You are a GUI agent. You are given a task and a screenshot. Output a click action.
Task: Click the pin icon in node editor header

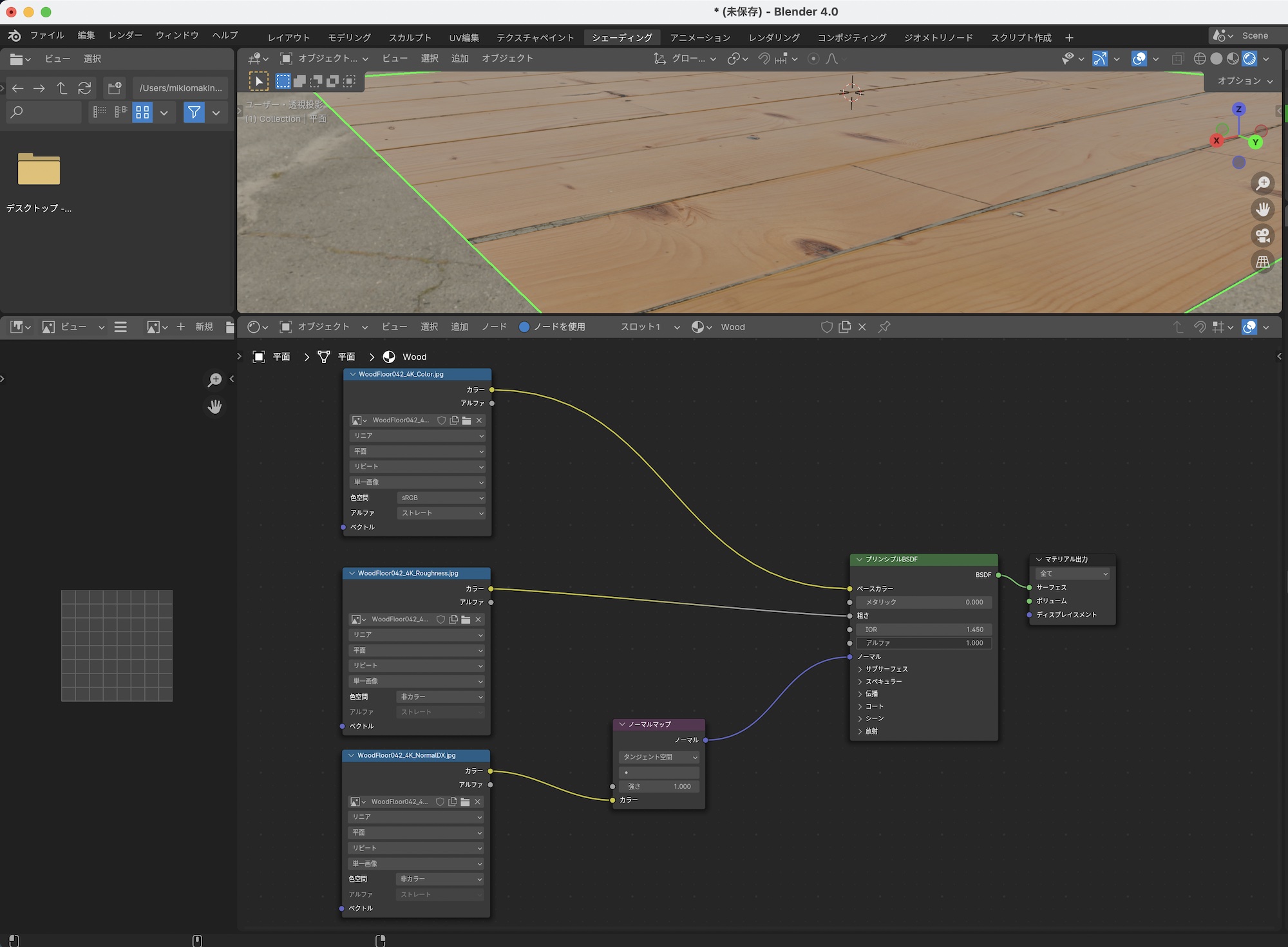884,327
